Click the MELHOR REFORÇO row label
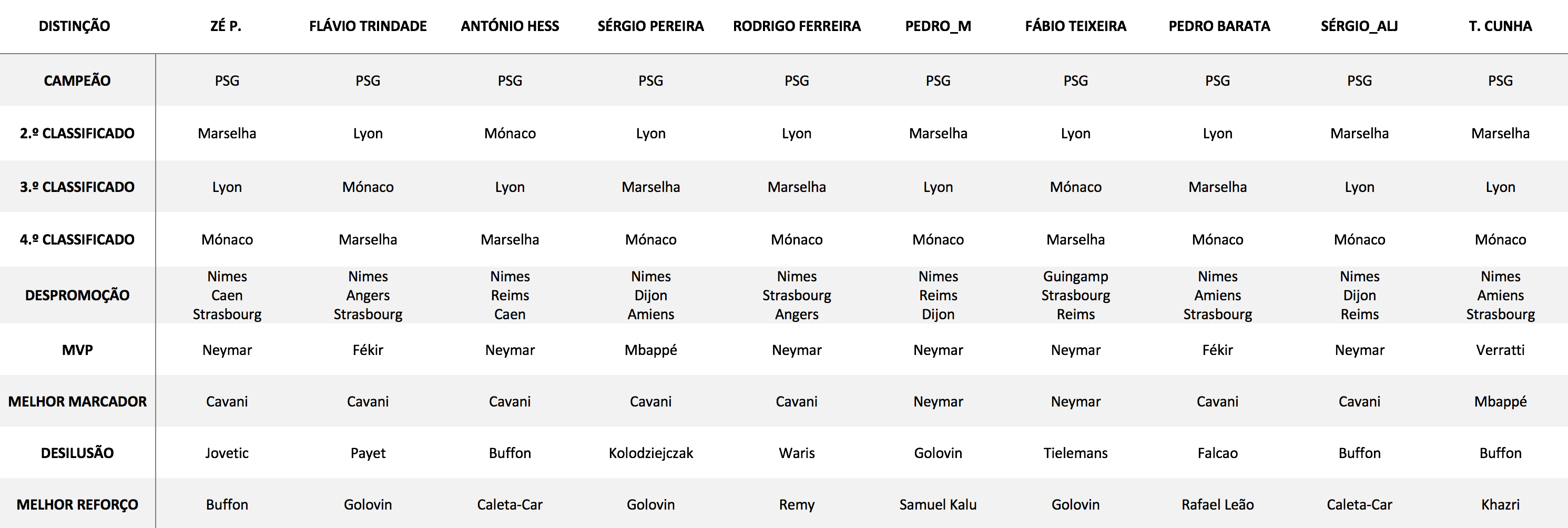 (x=77, y=504)
